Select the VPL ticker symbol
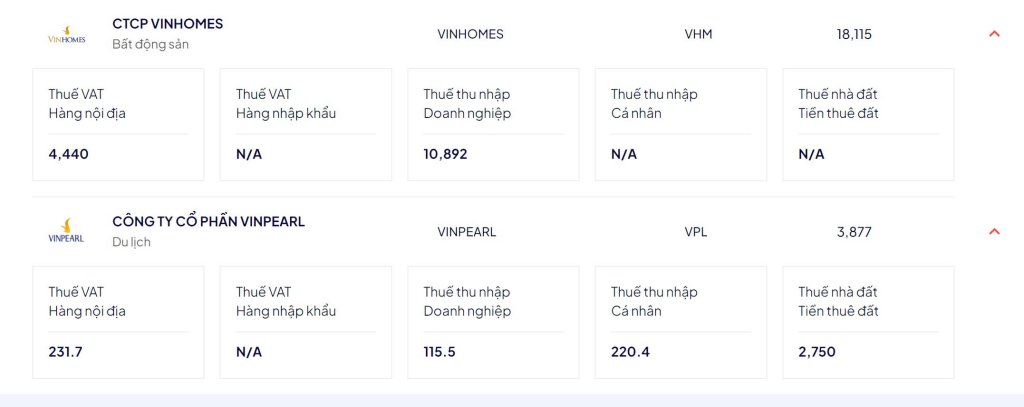 tap(696, 232)
